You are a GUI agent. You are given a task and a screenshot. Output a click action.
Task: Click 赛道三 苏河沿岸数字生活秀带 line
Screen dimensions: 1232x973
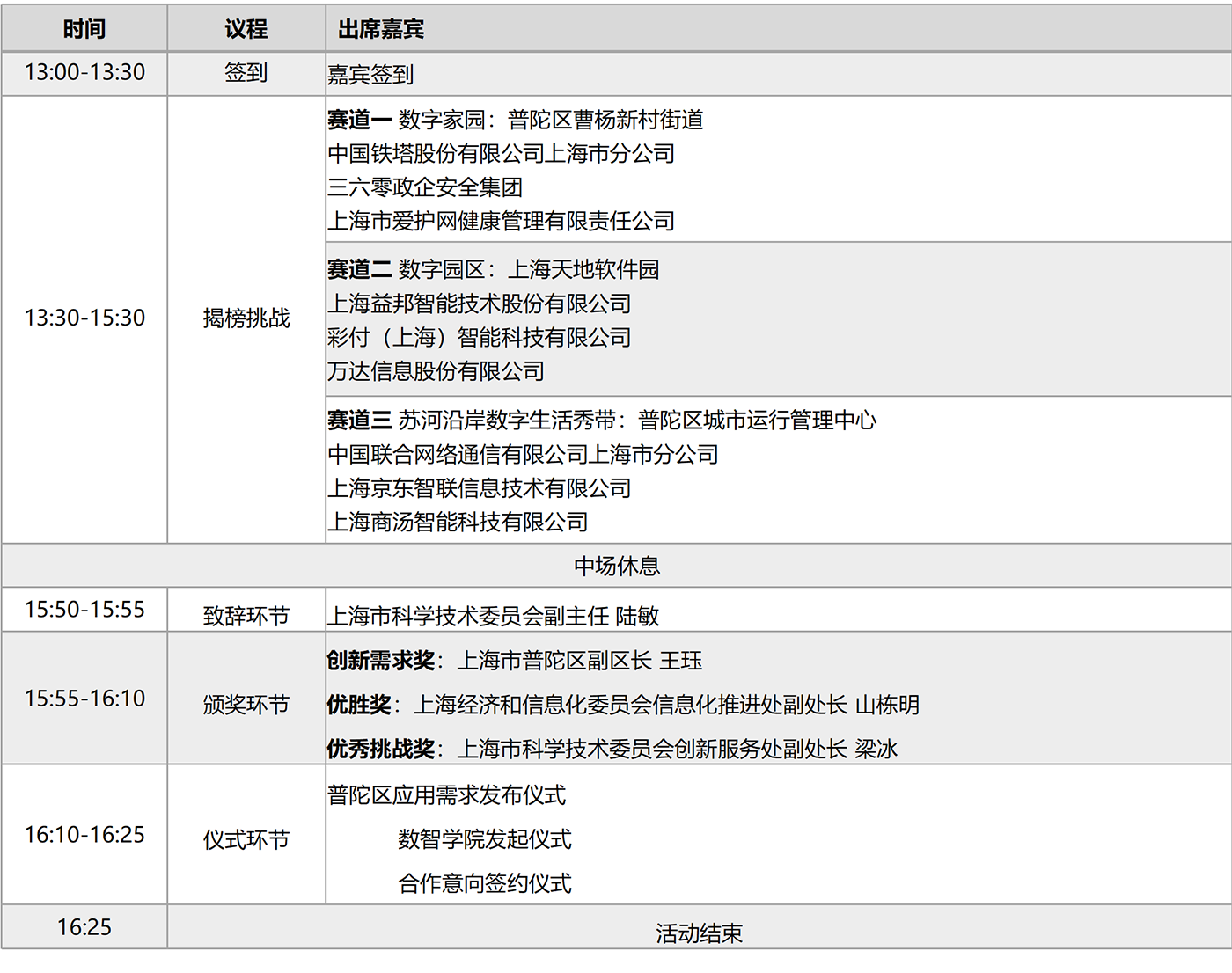[602, 421]
